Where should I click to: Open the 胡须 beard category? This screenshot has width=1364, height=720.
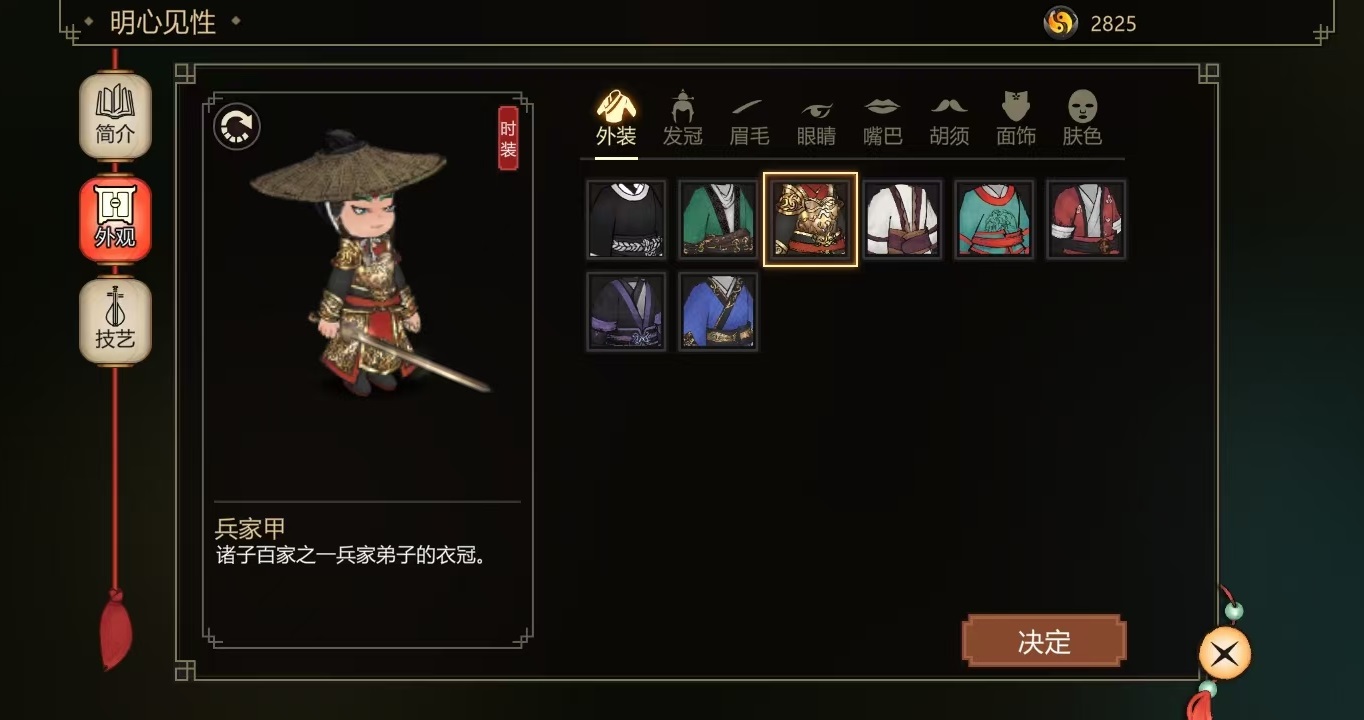949,118
